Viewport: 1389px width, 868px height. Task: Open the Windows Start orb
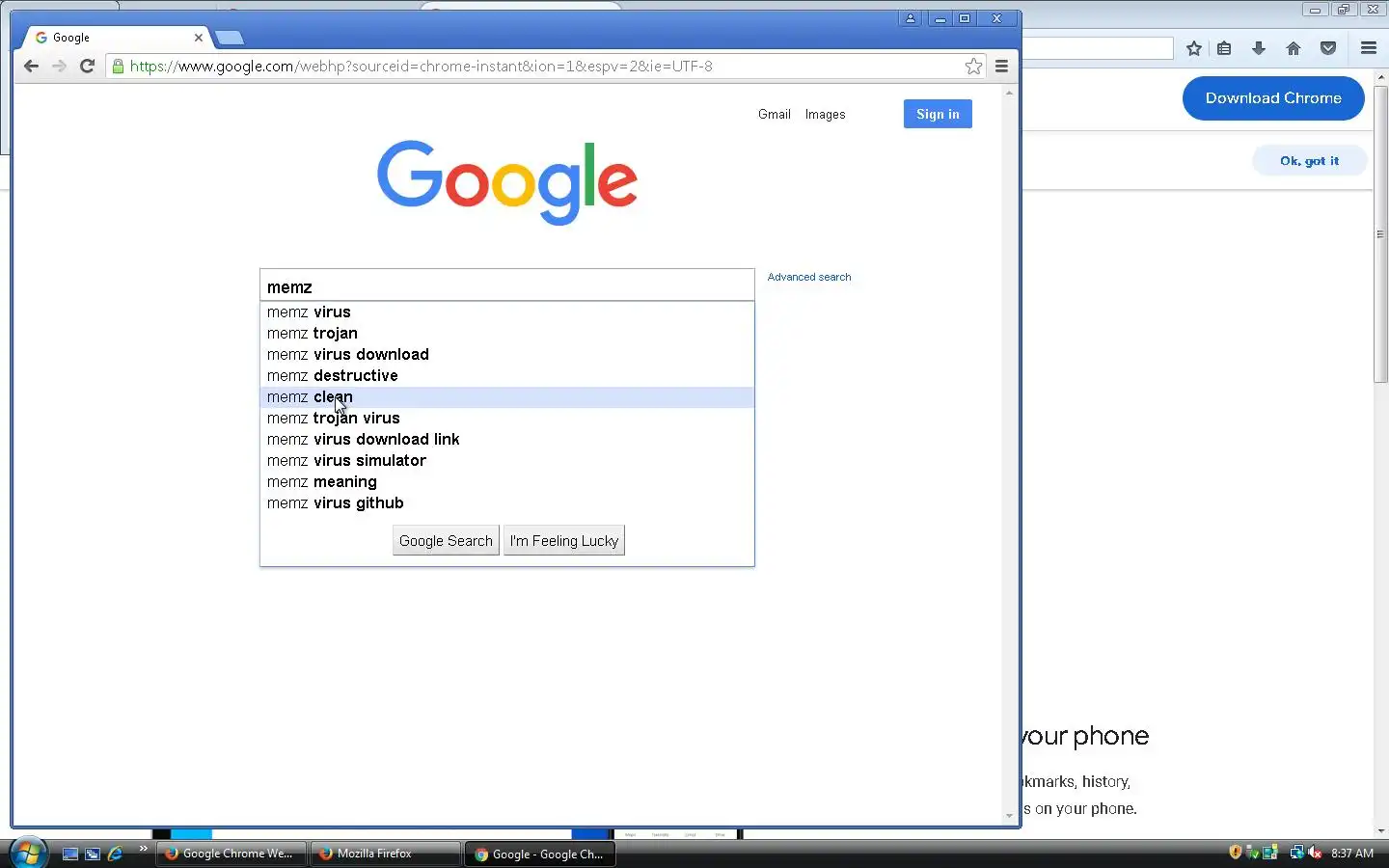click(x=28, y=853)
